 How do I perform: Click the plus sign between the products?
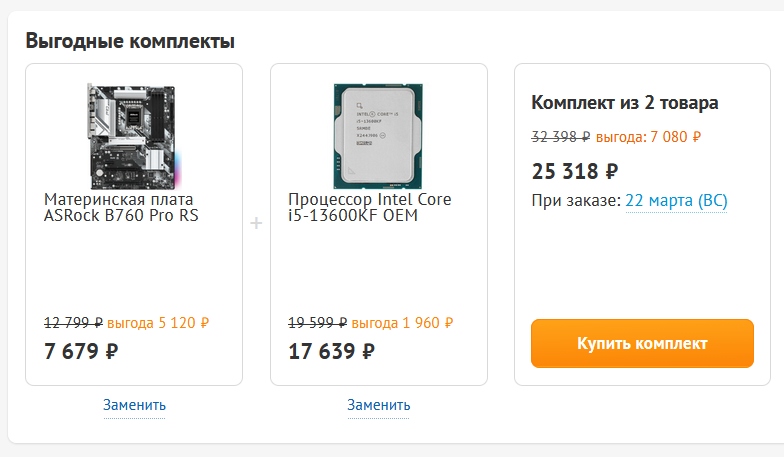(256, 223)
